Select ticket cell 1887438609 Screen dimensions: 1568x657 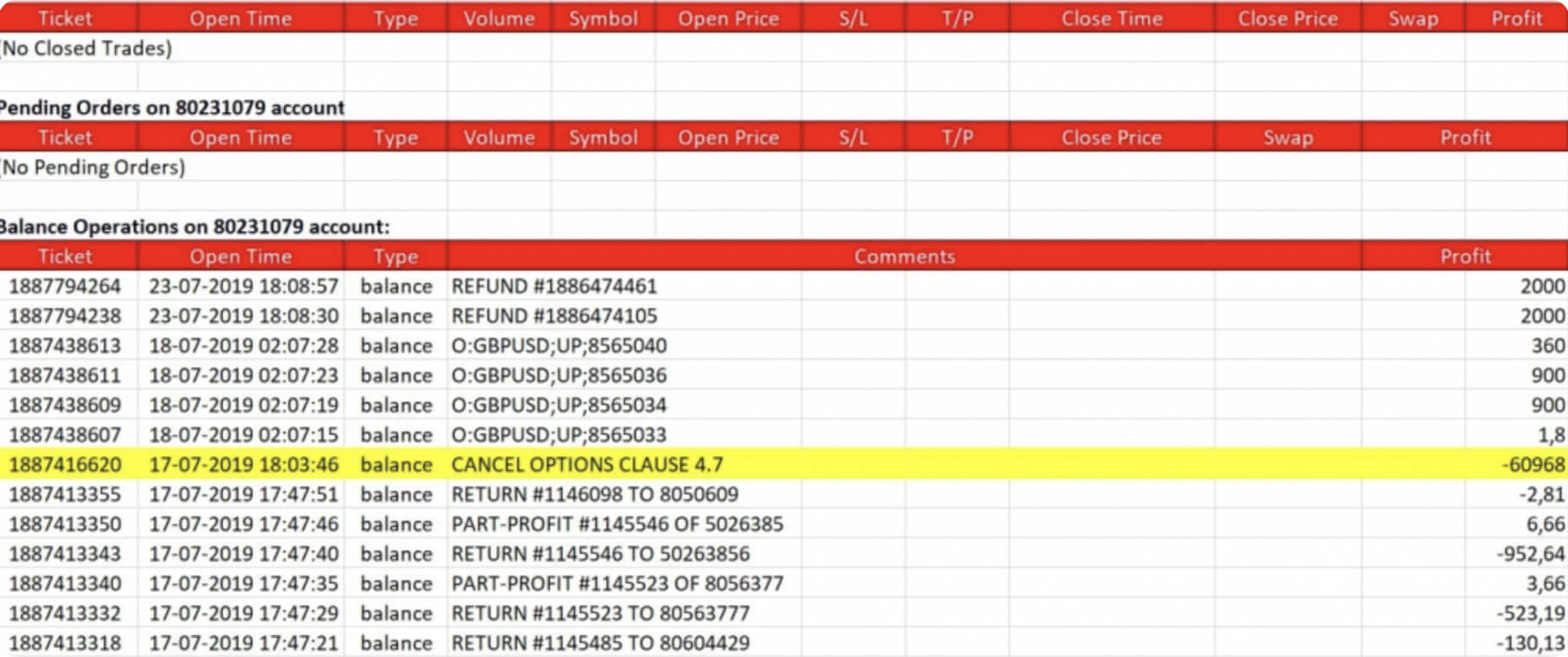click(65, 405)
